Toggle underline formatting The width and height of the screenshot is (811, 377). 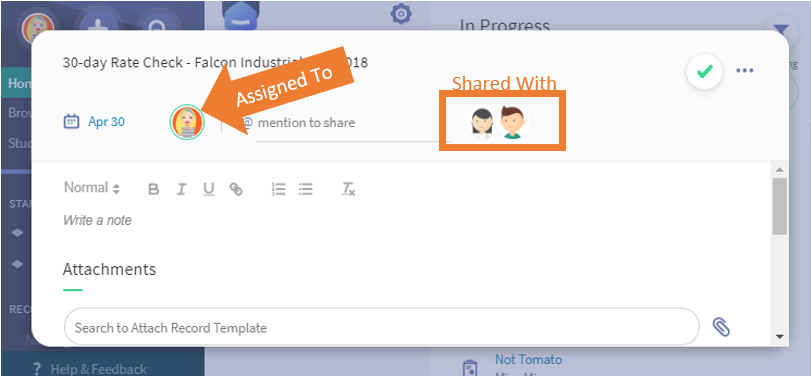click(208, 189)
